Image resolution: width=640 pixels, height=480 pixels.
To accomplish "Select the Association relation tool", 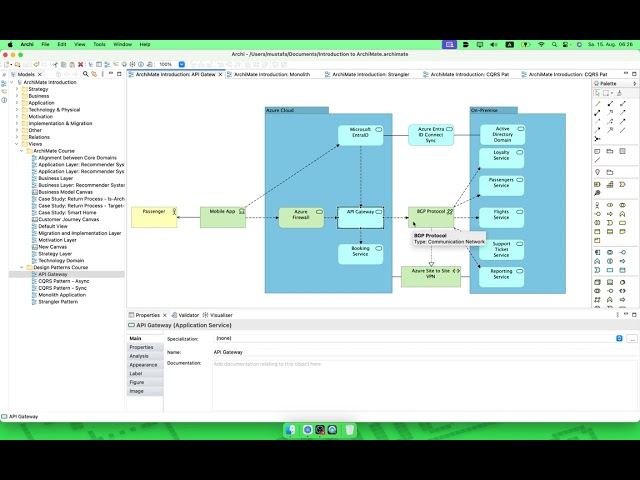I will pos(622,130).
